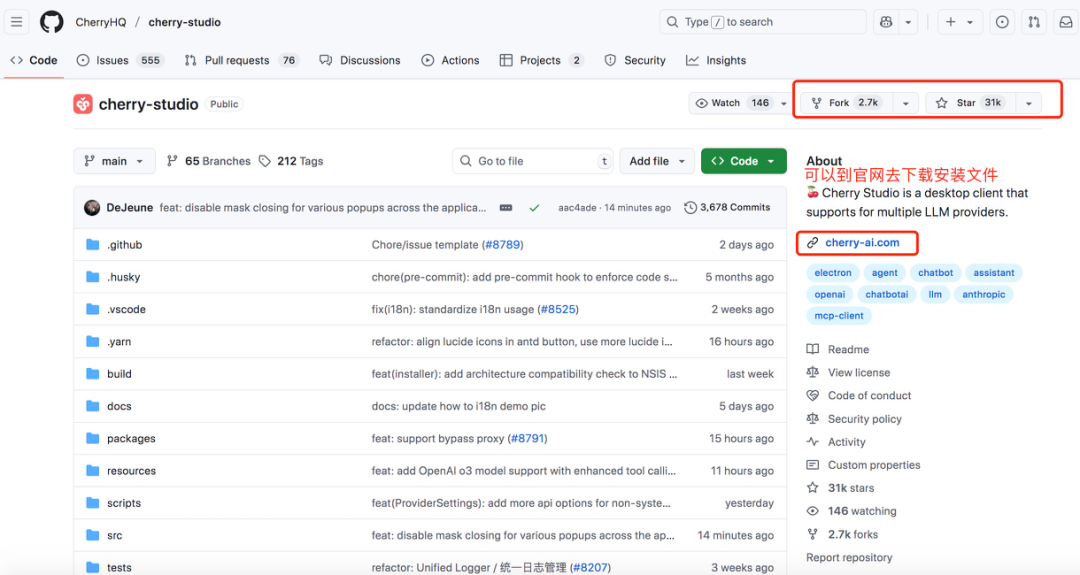Open the .husky folder

[123, 277]
